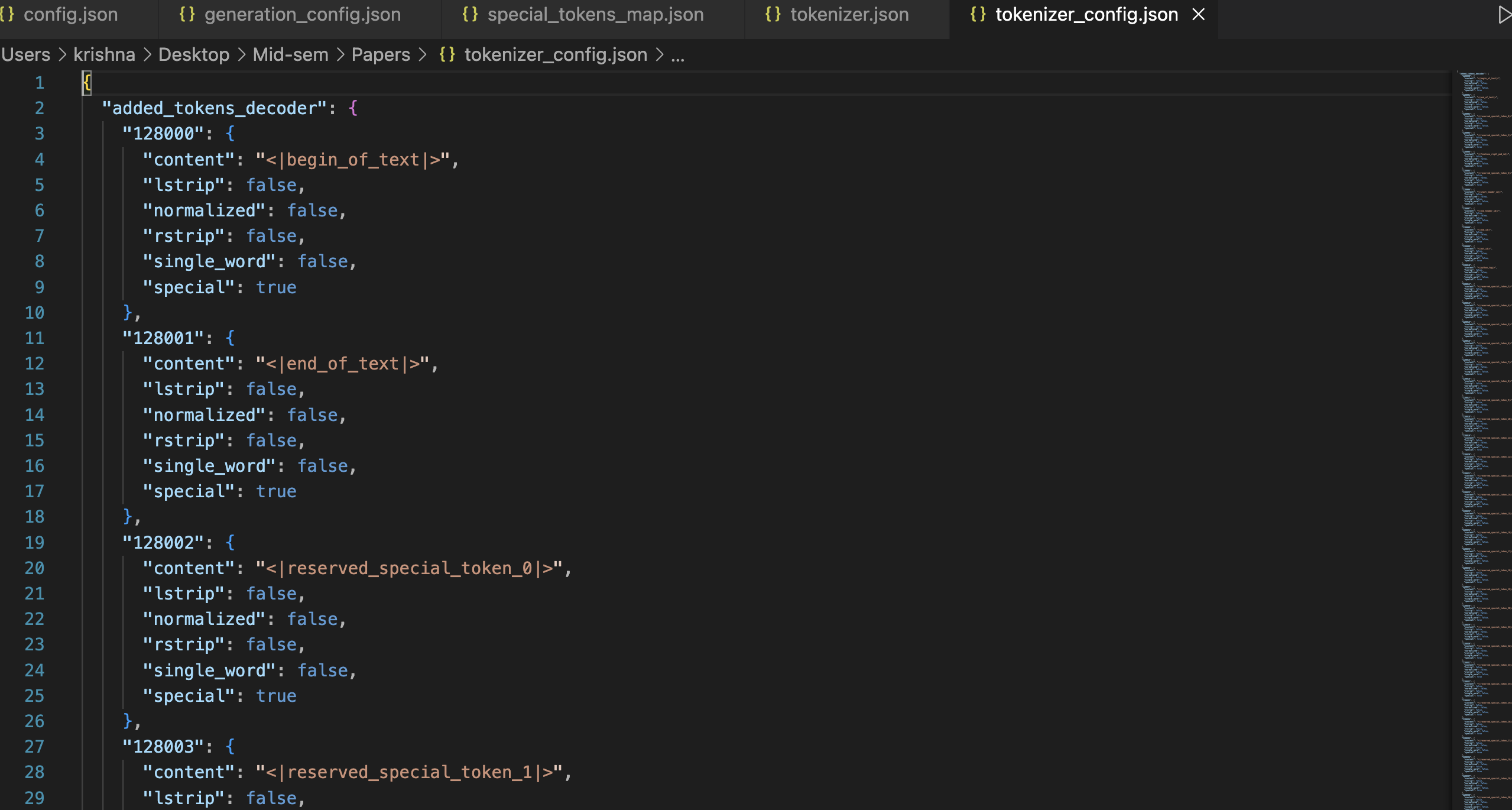Viewport: 1512px width, 810px height.
Task: Click the JSON icon on generation_config.json tab
Action: tap(187, 14)
